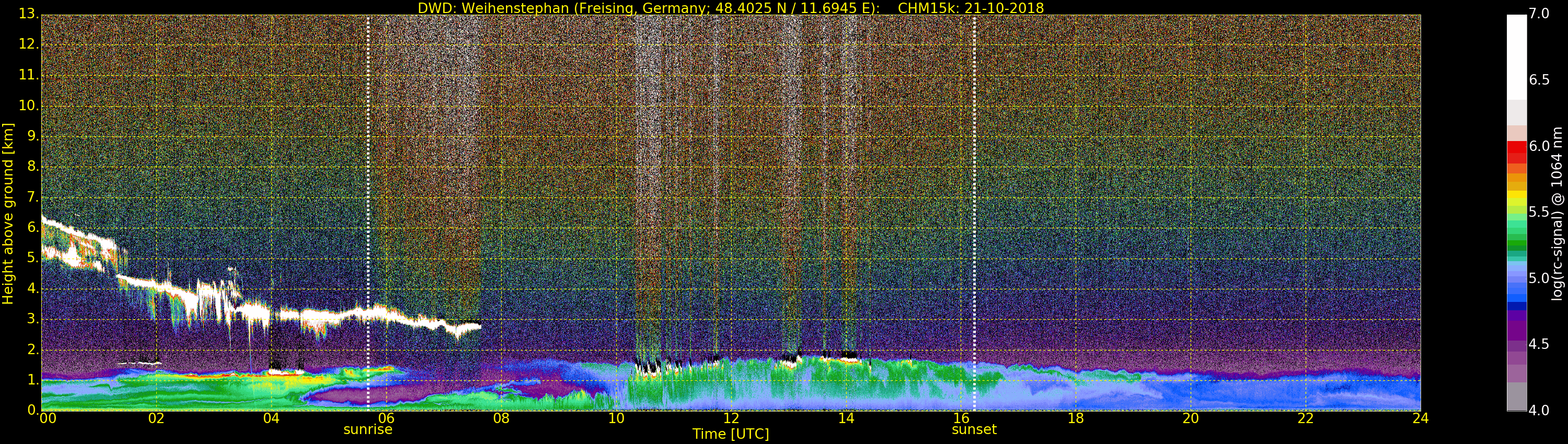Click the 08 hour tick on the time axis
The height and width of the screenshot is (444, 1568).
[501, 418]
